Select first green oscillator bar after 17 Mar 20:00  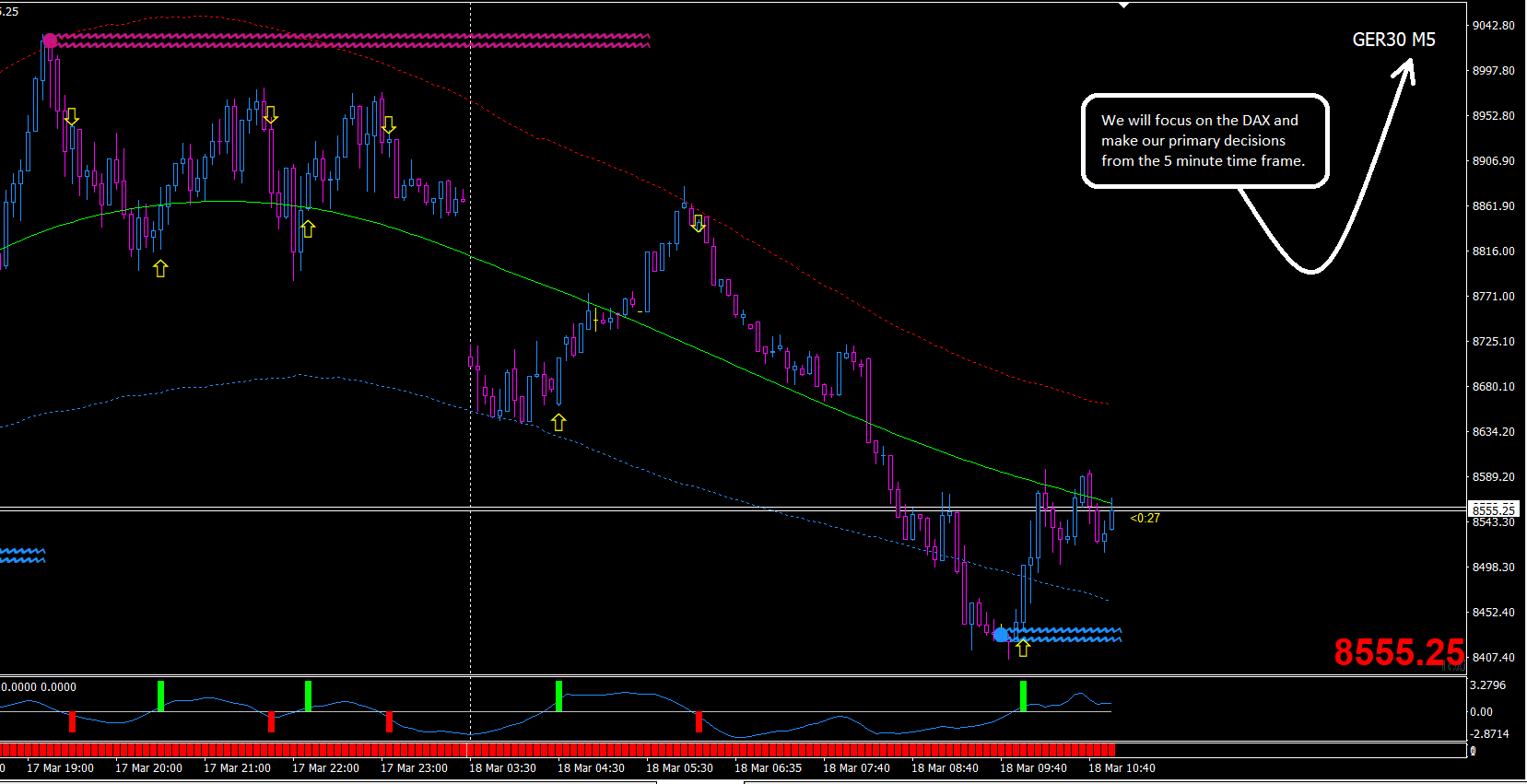coord(160,696)
